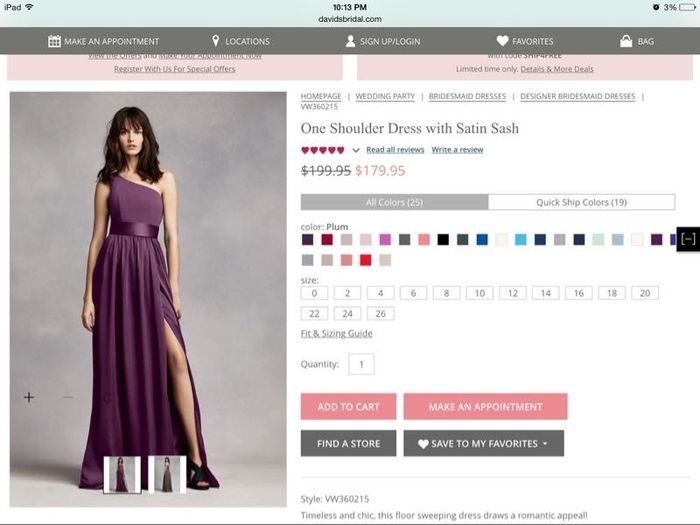Open the shopping Bag icon

pos(625,41)
